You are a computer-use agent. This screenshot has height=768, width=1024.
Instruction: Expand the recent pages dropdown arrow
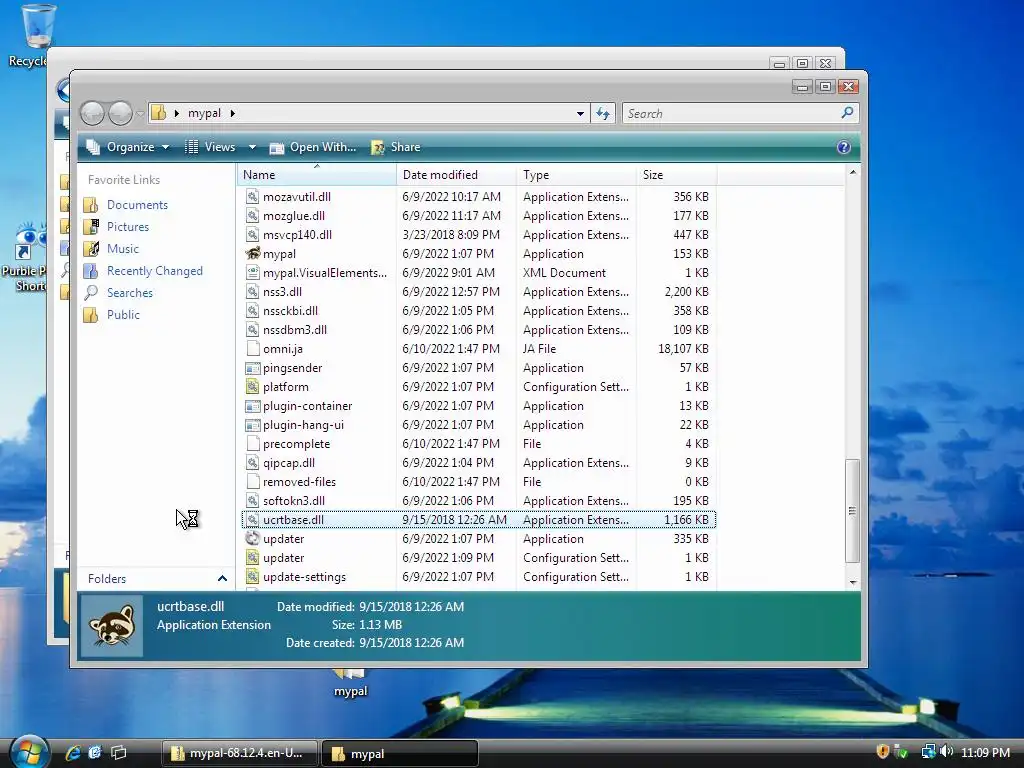tap(140, 114)
